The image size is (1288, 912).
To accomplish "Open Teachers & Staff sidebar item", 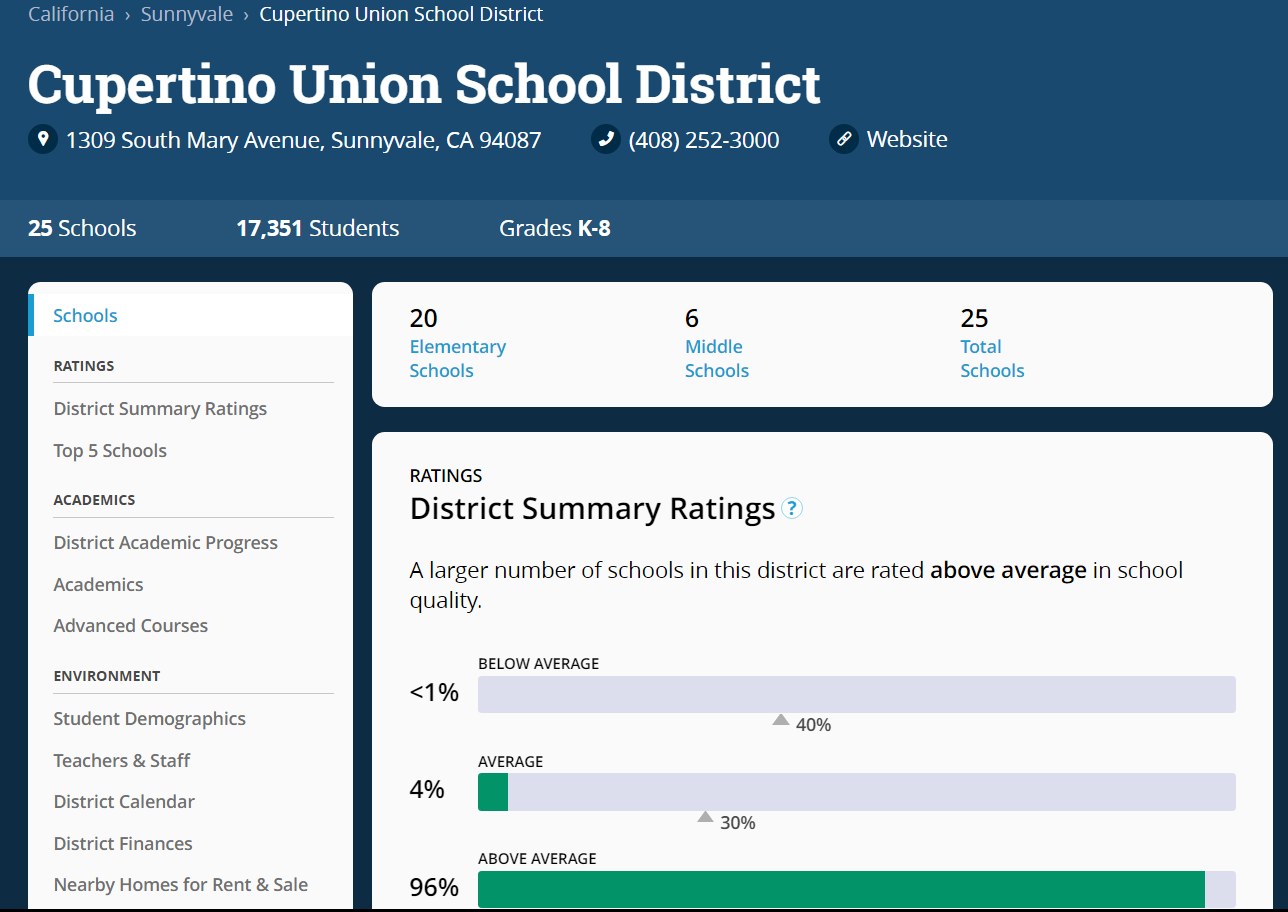I will click(x=122, y=761).
